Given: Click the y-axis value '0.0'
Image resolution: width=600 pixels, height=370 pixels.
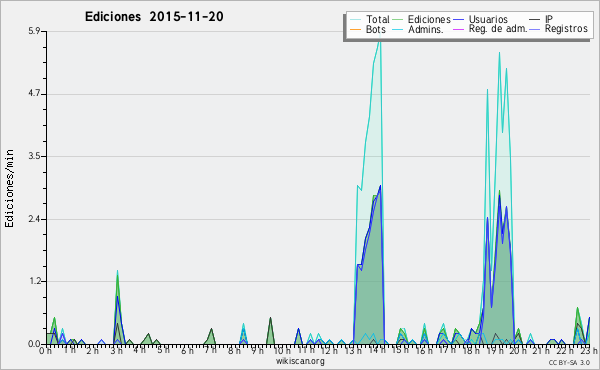Looking at the screenshot, I should (34, 344).
